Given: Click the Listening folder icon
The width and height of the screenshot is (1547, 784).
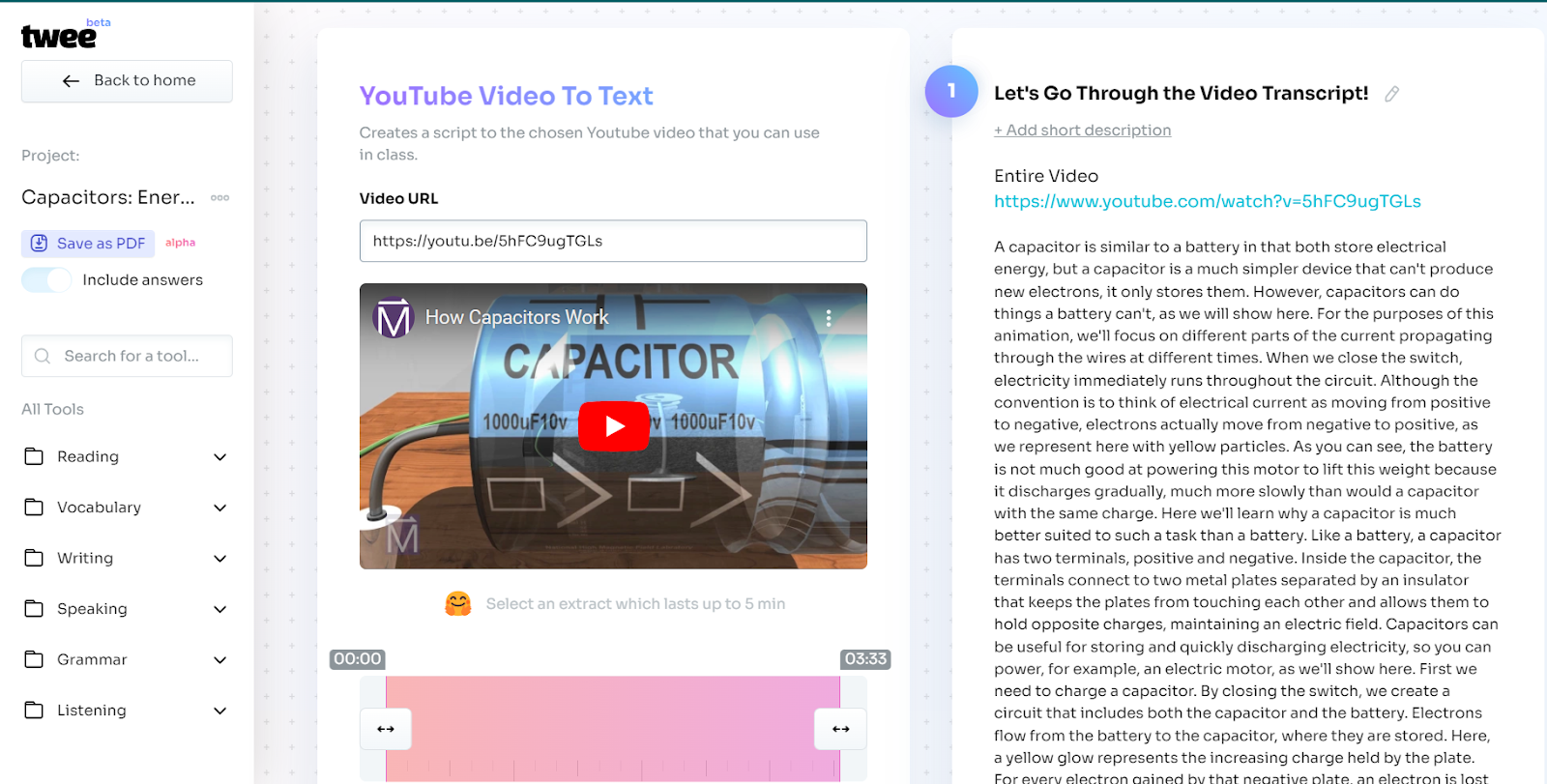Looking at the screenshot, I should click(x=34, y=710).
